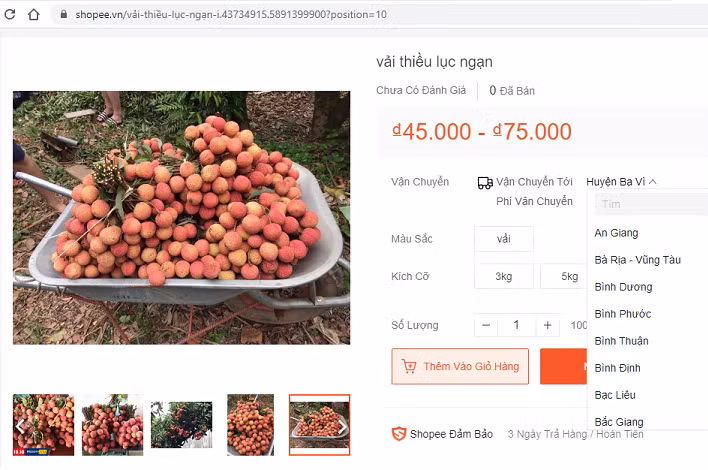Collapse the Huyện Ba Vì location dropdown

[x=621, y=181]
